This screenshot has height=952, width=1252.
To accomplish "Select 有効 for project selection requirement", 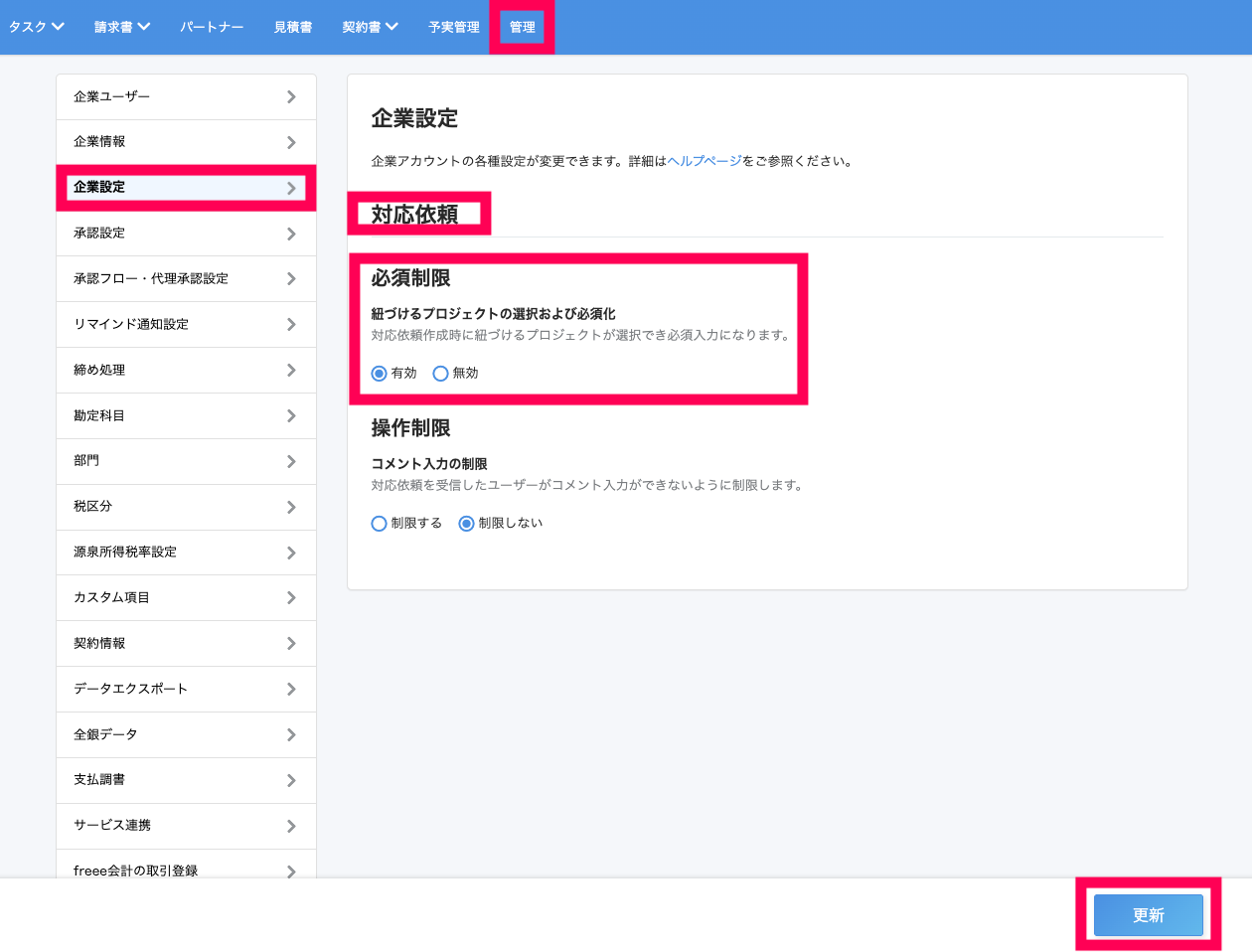I will click(379, 374).
